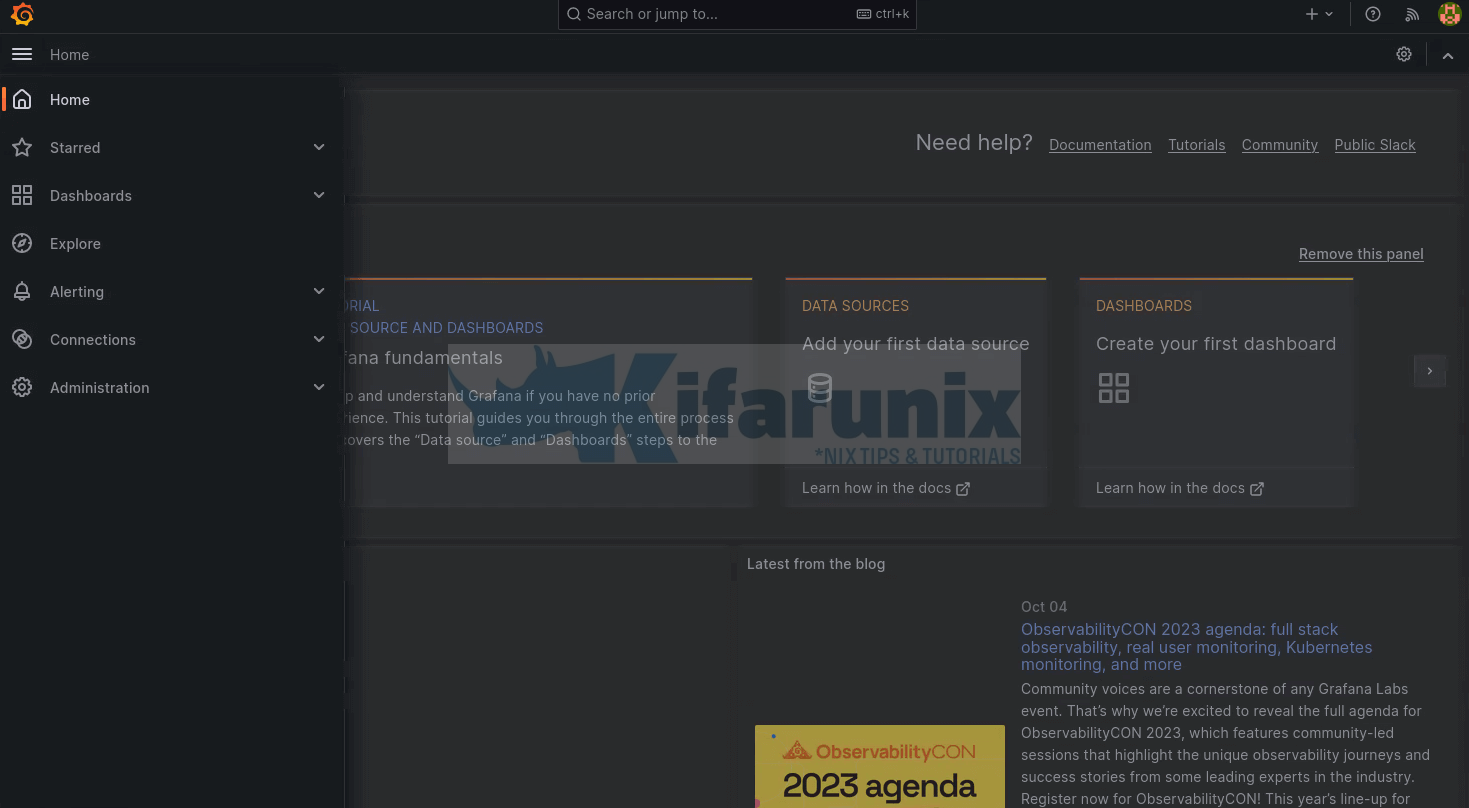Viewport: 1469px width, 808px height.
Task: Open the Community link
Action: click(1280, 145)
